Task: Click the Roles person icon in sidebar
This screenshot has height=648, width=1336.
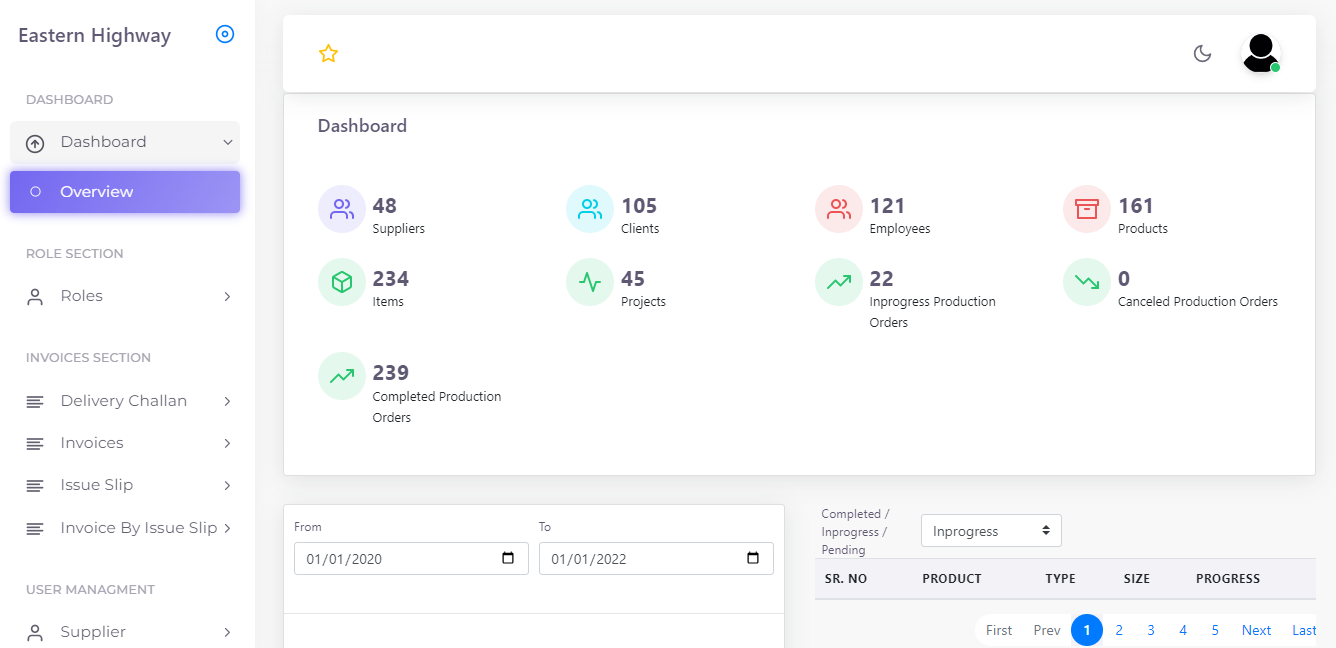Action: click(x=35, y=297)
